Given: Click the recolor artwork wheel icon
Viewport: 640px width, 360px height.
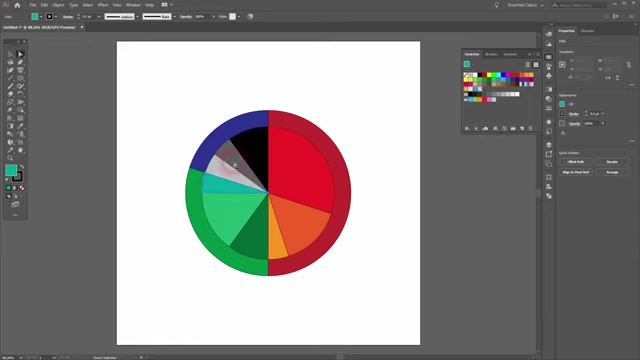Looking at the screenshot, I should [250, 17].
